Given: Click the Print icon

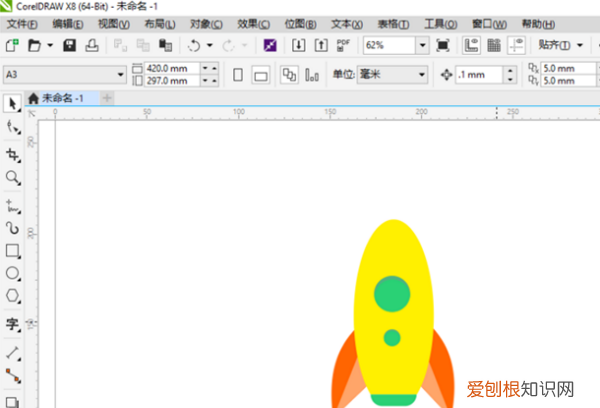Looking at the screenshot, I should coord(92,46).
